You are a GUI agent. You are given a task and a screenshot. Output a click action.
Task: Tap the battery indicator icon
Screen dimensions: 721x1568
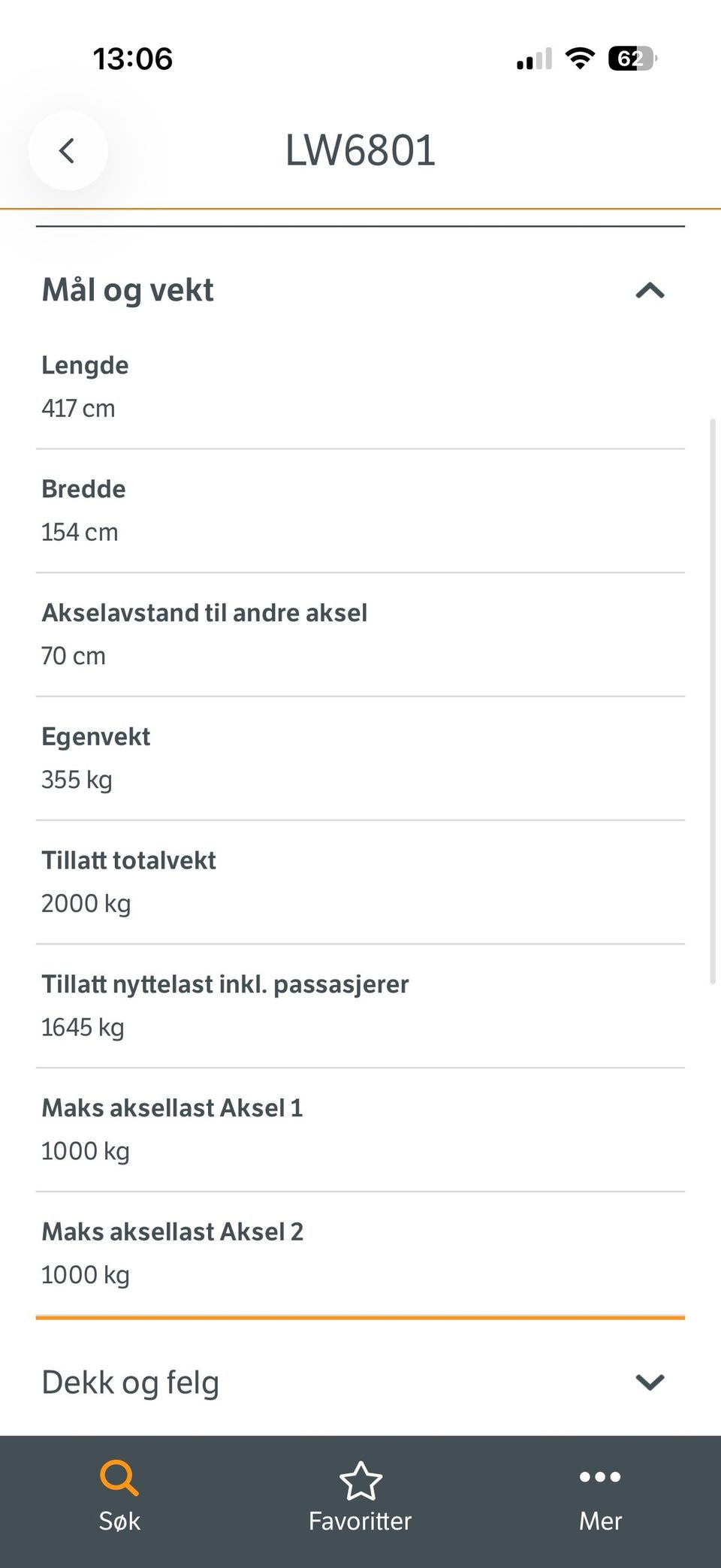[x=632, y=58]
